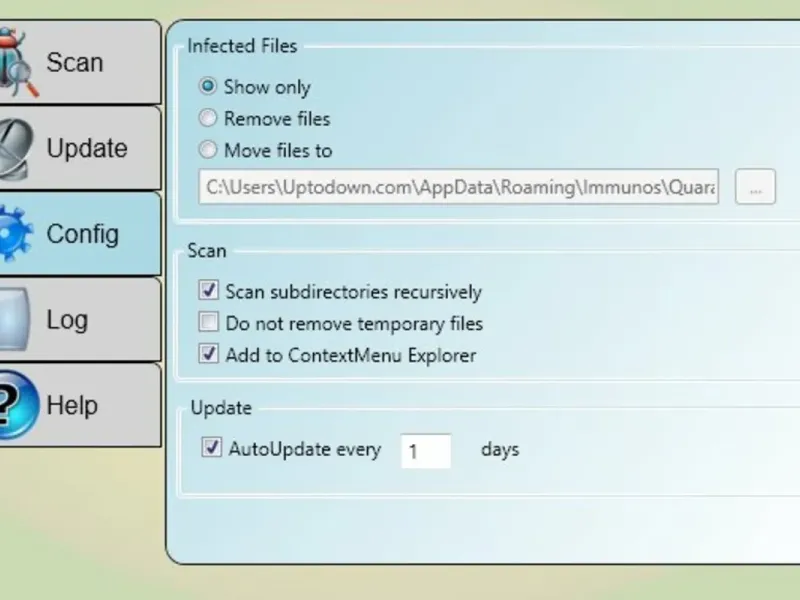Click the Infected Files group heading
This screenshot has height=600, width=800.
point(242,46)
